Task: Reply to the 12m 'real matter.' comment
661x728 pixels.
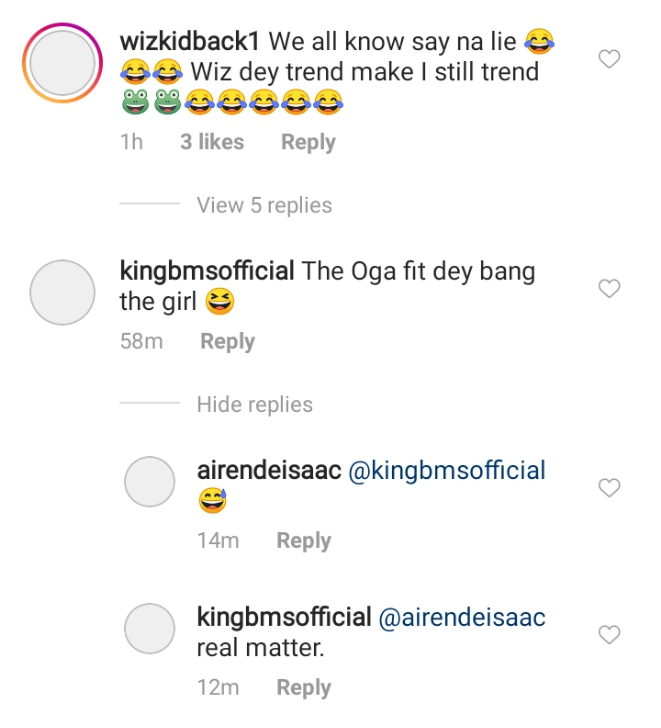Action: point(303,687)
